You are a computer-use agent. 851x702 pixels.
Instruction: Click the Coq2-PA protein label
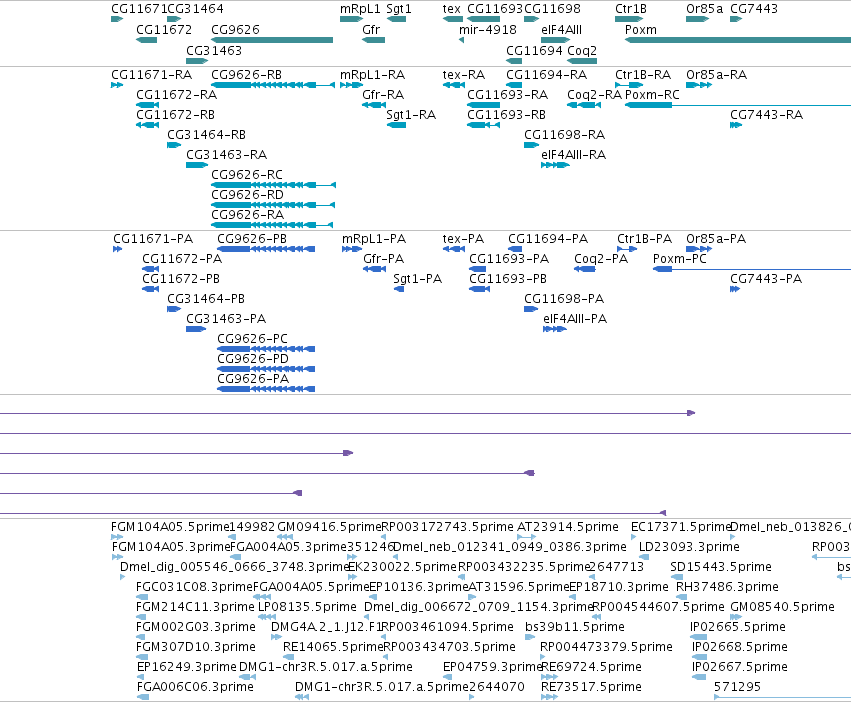click(x=601, y=258)
